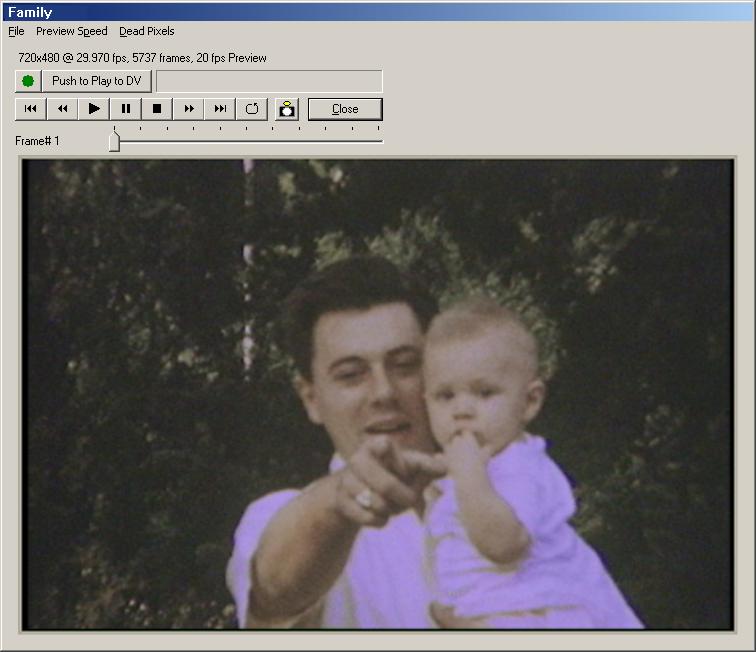Click Push to Play to DV

[x=96, y=81]
